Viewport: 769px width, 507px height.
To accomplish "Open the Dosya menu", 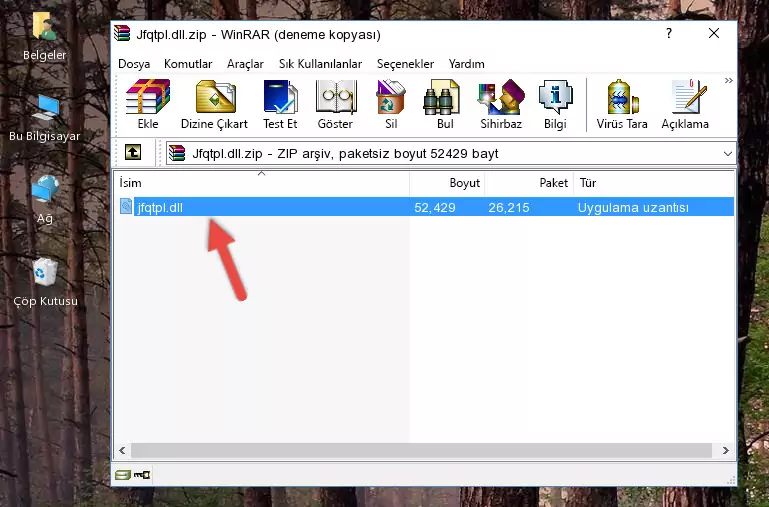I will click(134, 64).
